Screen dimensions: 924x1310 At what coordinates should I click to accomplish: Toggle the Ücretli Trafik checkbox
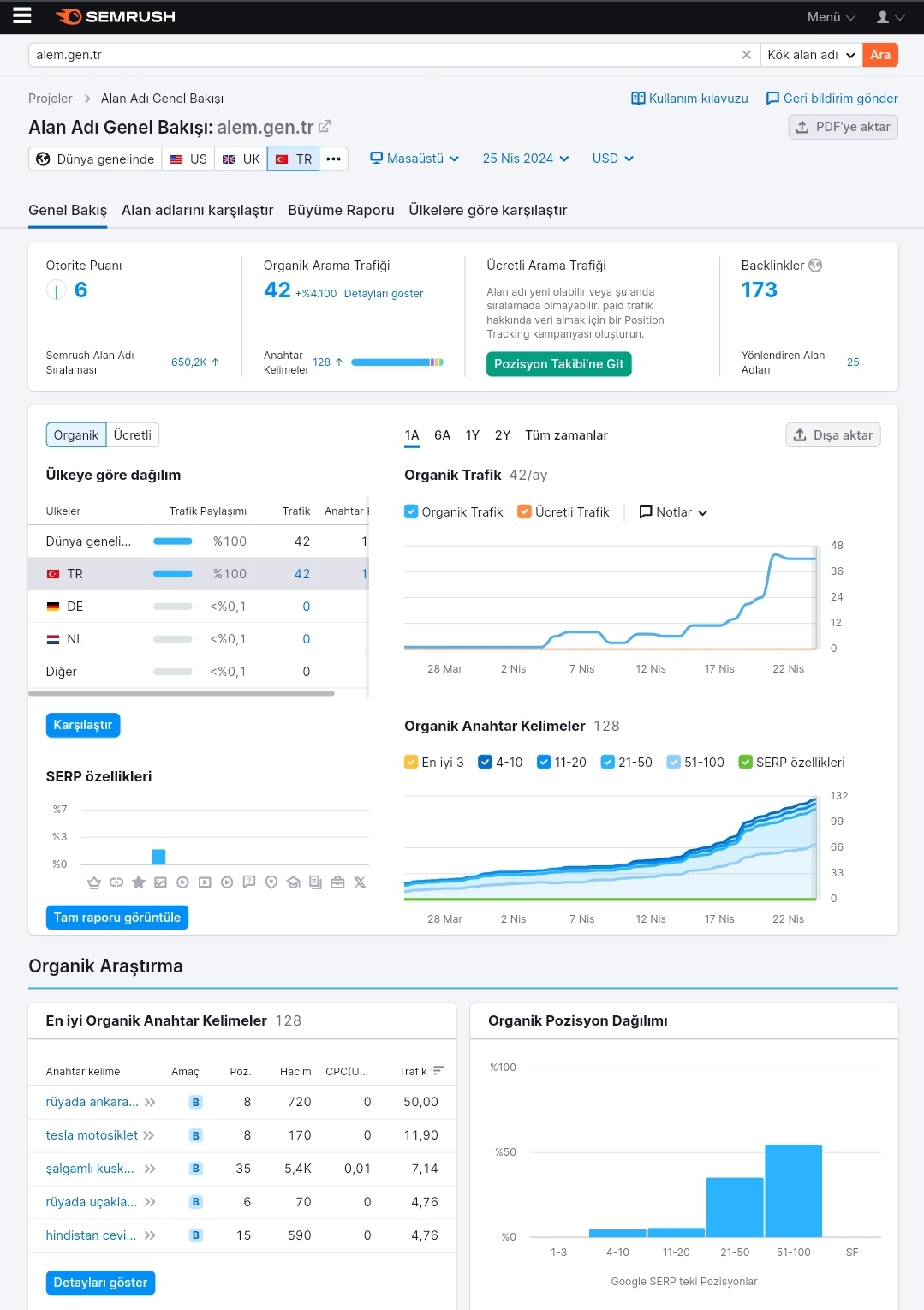[524, 512]
